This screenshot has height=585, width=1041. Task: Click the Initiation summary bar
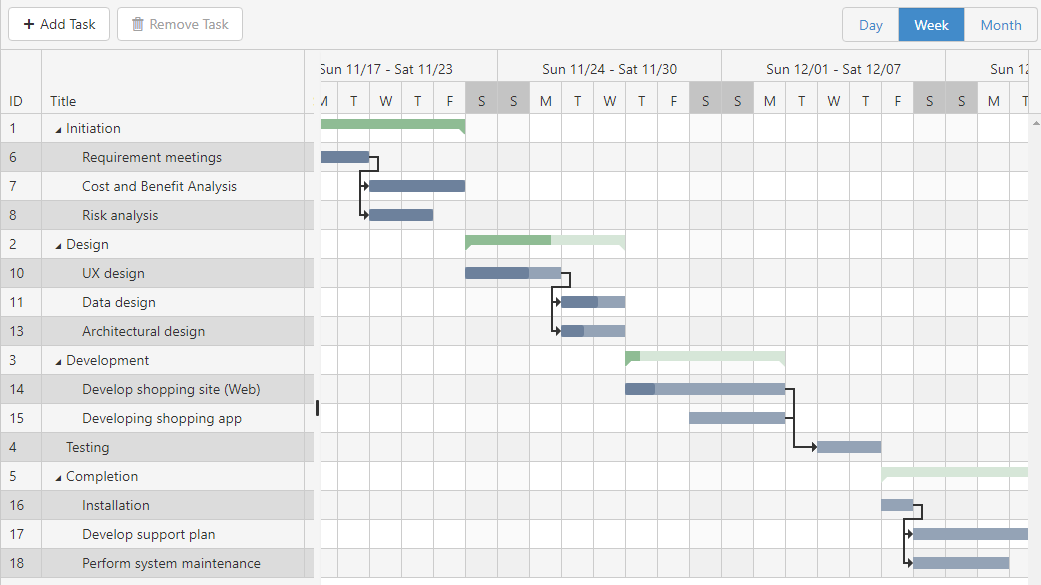click(x=393, y=125)
